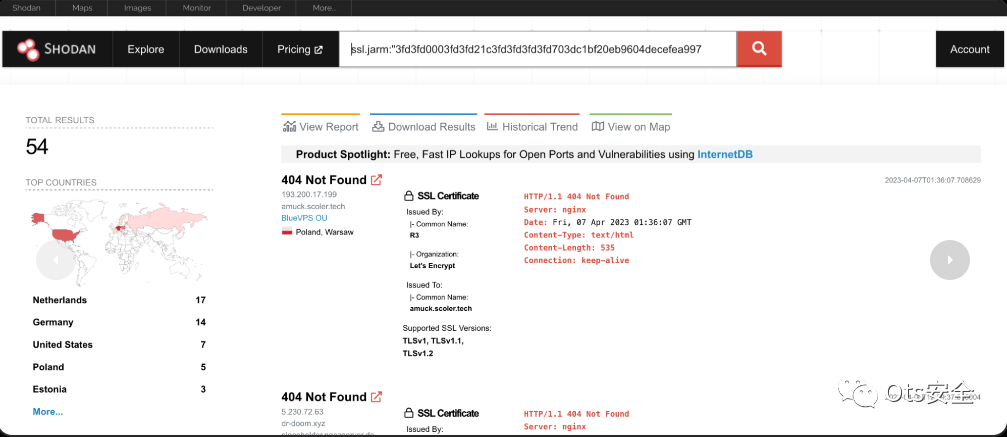This screenshot has height=437, width=1007.
Task: Click the Shodan logo in header
Action: 55,49
